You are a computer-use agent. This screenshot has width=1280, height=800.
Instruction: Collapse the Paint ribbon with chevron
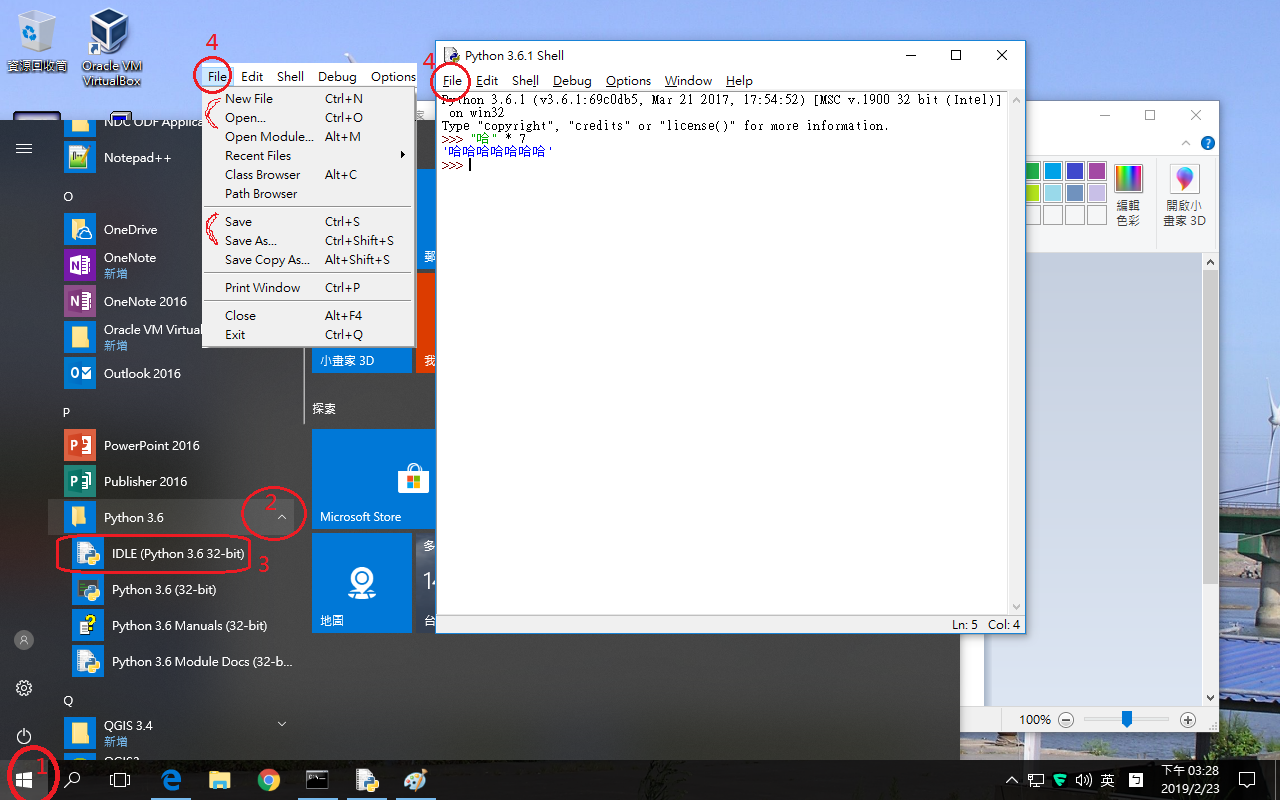(x=1187, y=144)
